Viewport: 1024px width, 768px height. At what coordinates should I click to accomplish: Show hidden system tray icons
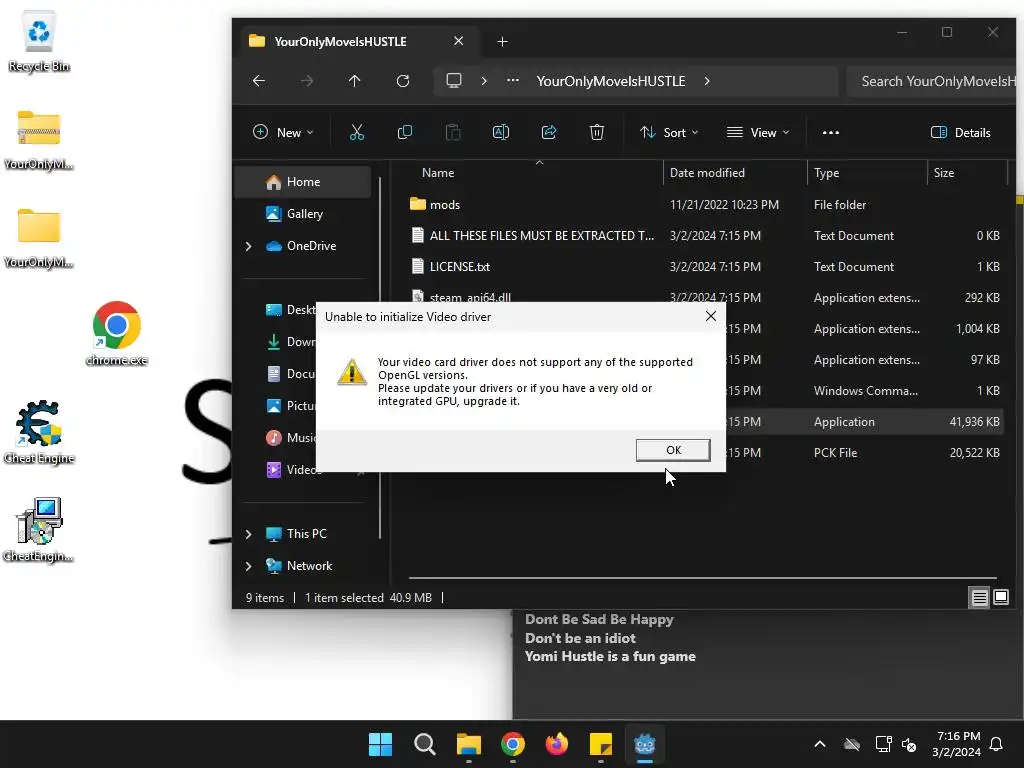[x=820, y=744]
